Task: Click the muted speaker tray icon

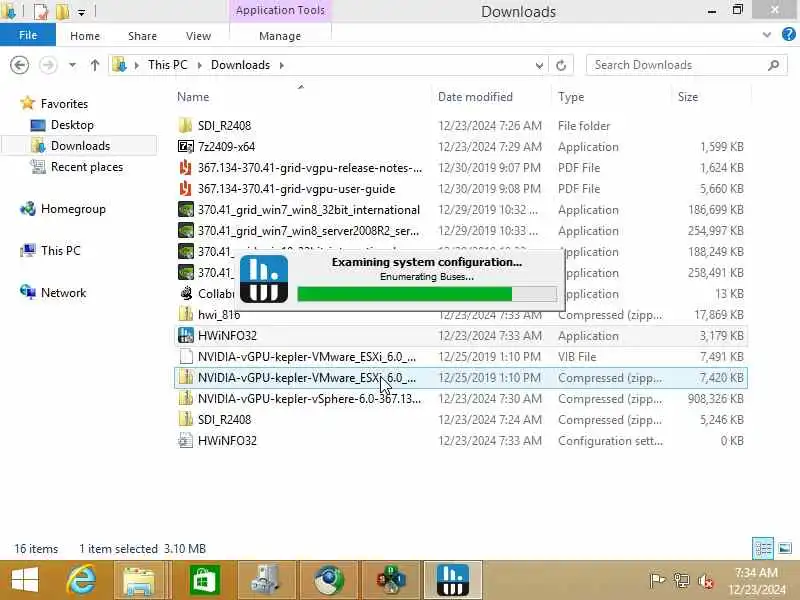Action: (706, 581)
